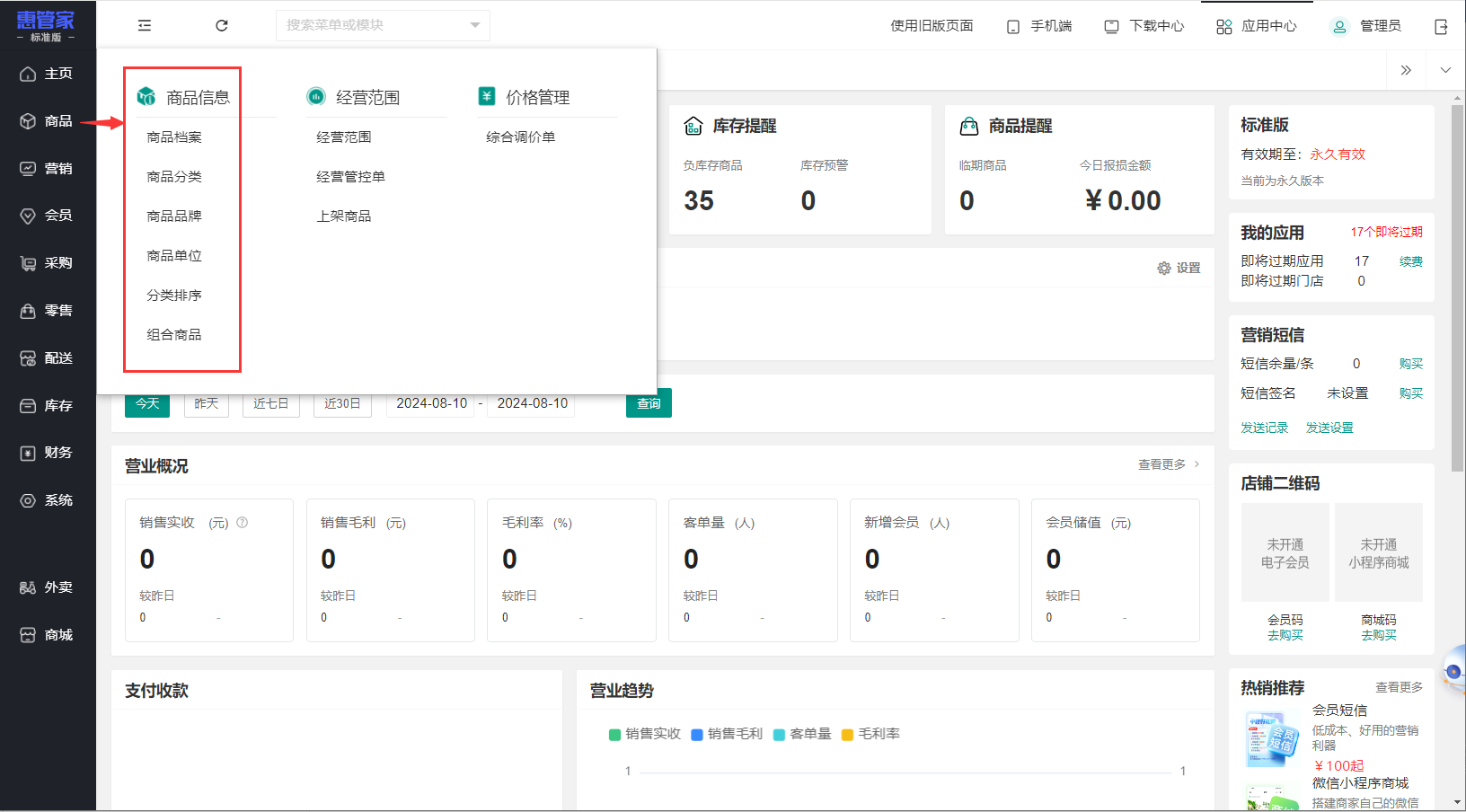Viewport: 1466px width, 812px height.
Task: Open the 采购 purchasing icon in sidebar
Action: coord(28,263)
